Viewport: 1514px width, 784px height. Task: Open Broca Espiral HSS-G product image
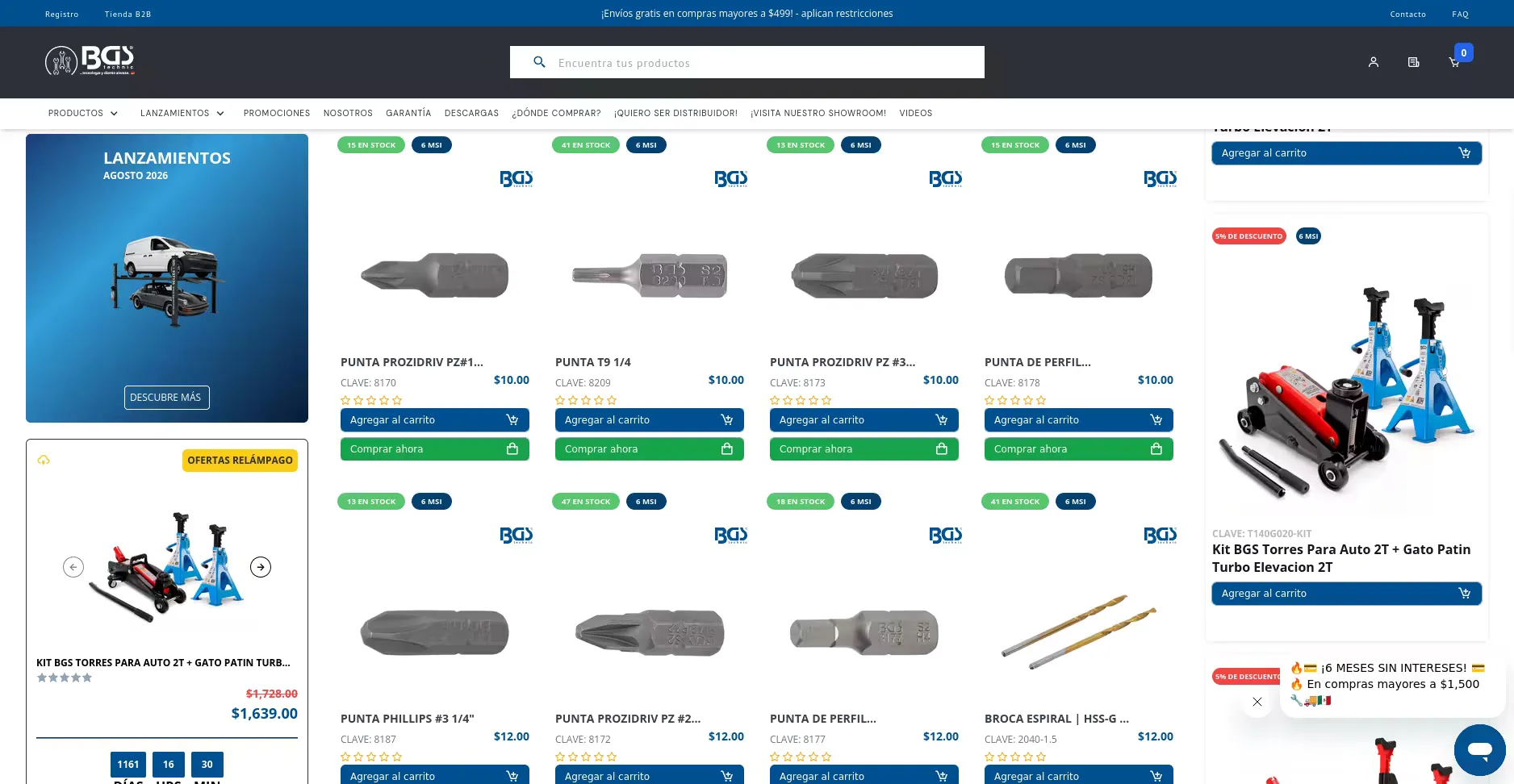click(x=1079, y=632)
